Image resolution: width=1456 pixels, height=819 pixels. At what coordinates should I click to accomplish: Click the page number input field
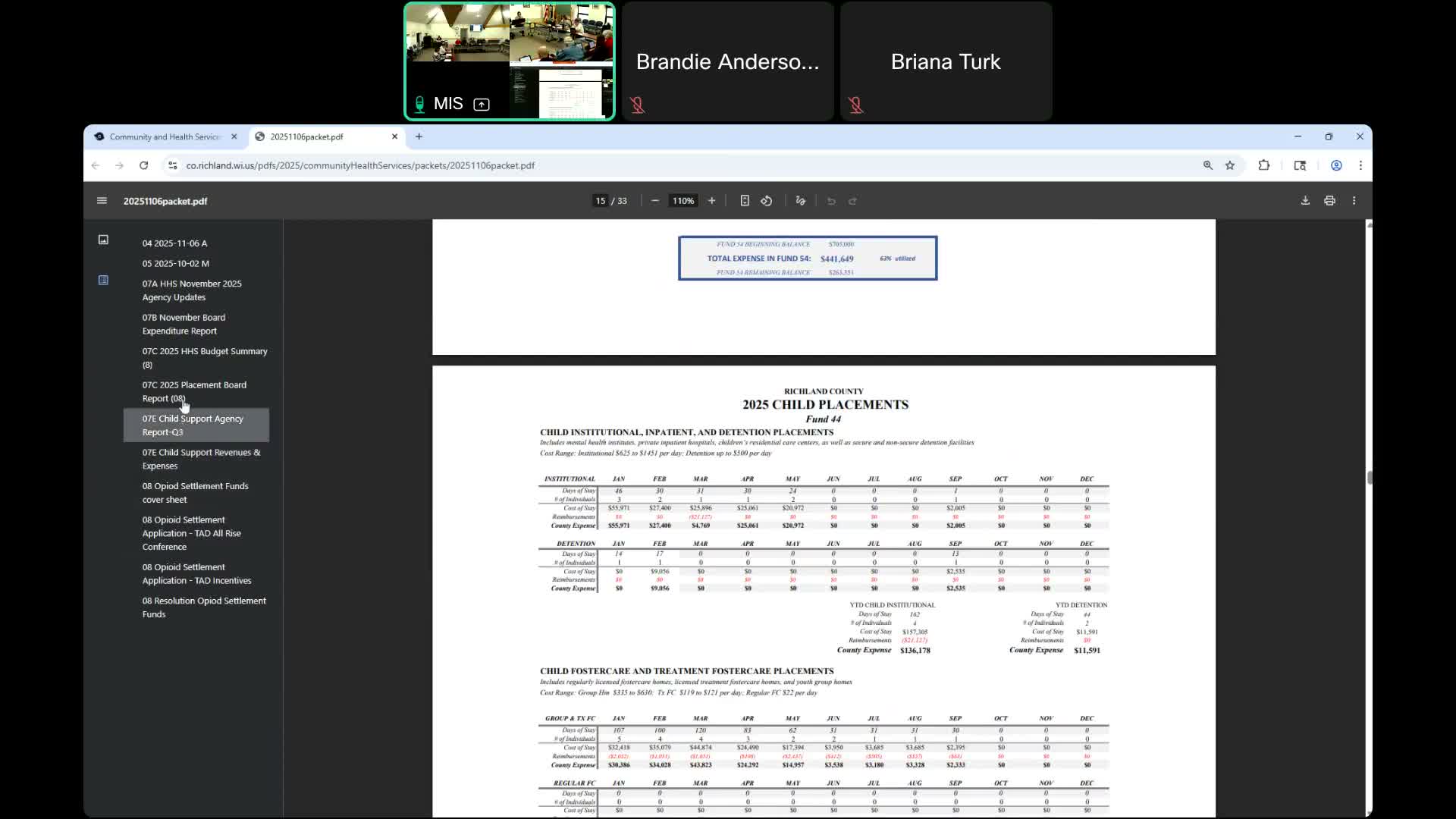point(600,201)
